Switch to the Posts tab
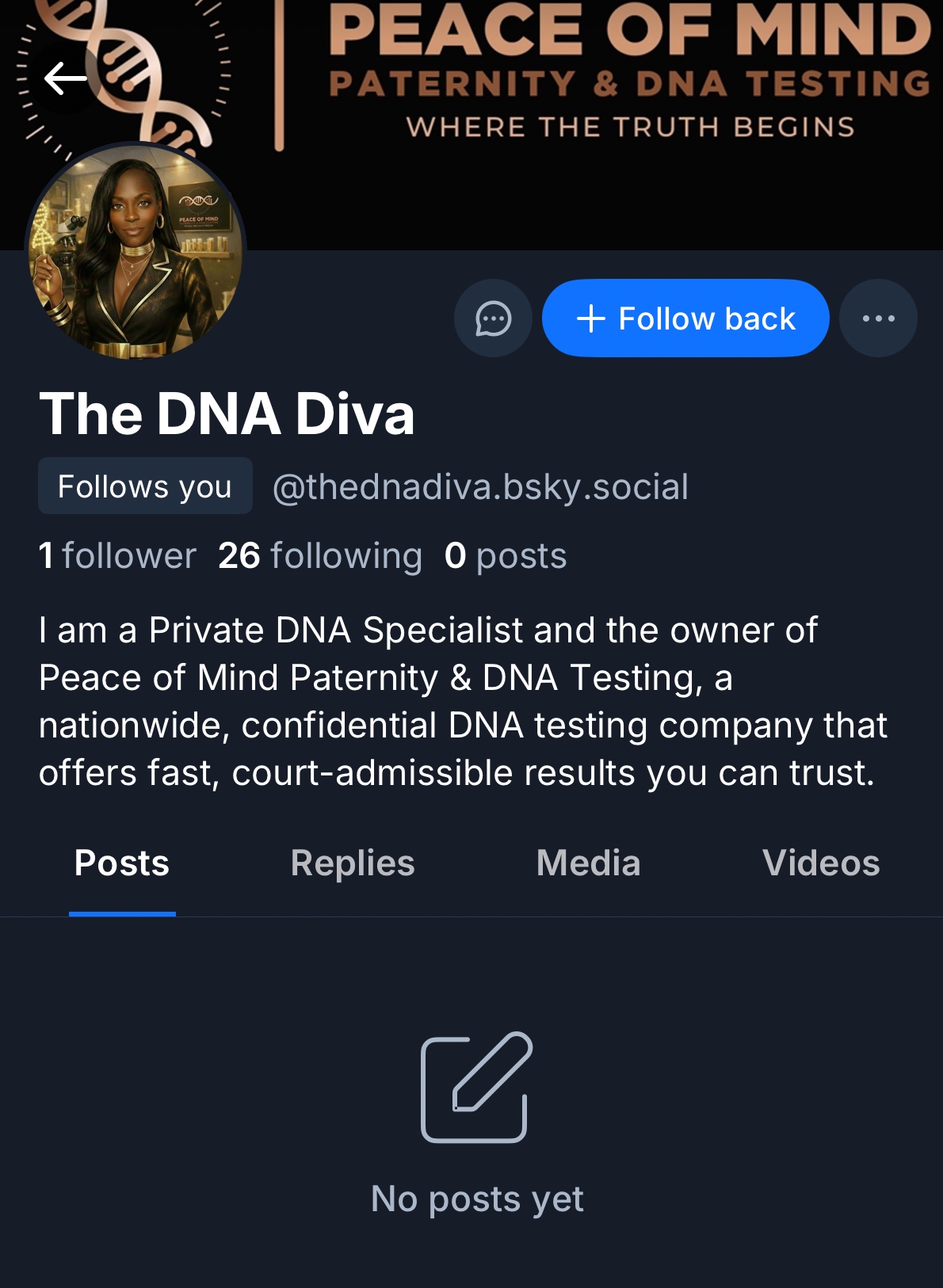The width and height of the screenshot is (943, 1288). tap(122, 863)
